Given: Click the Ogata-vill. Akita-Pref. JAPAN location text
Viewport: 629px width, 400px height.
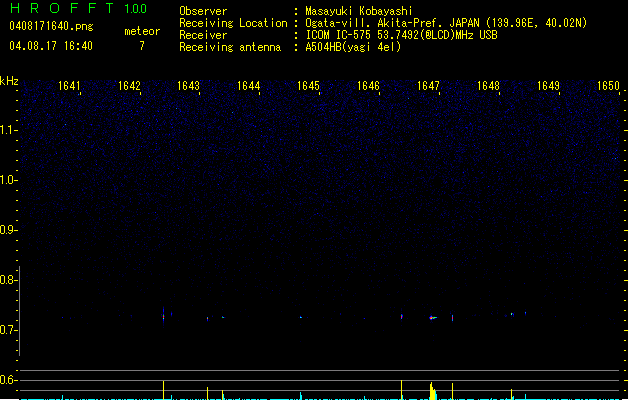Looking at the screenshot, I should (x=446, y=23).
